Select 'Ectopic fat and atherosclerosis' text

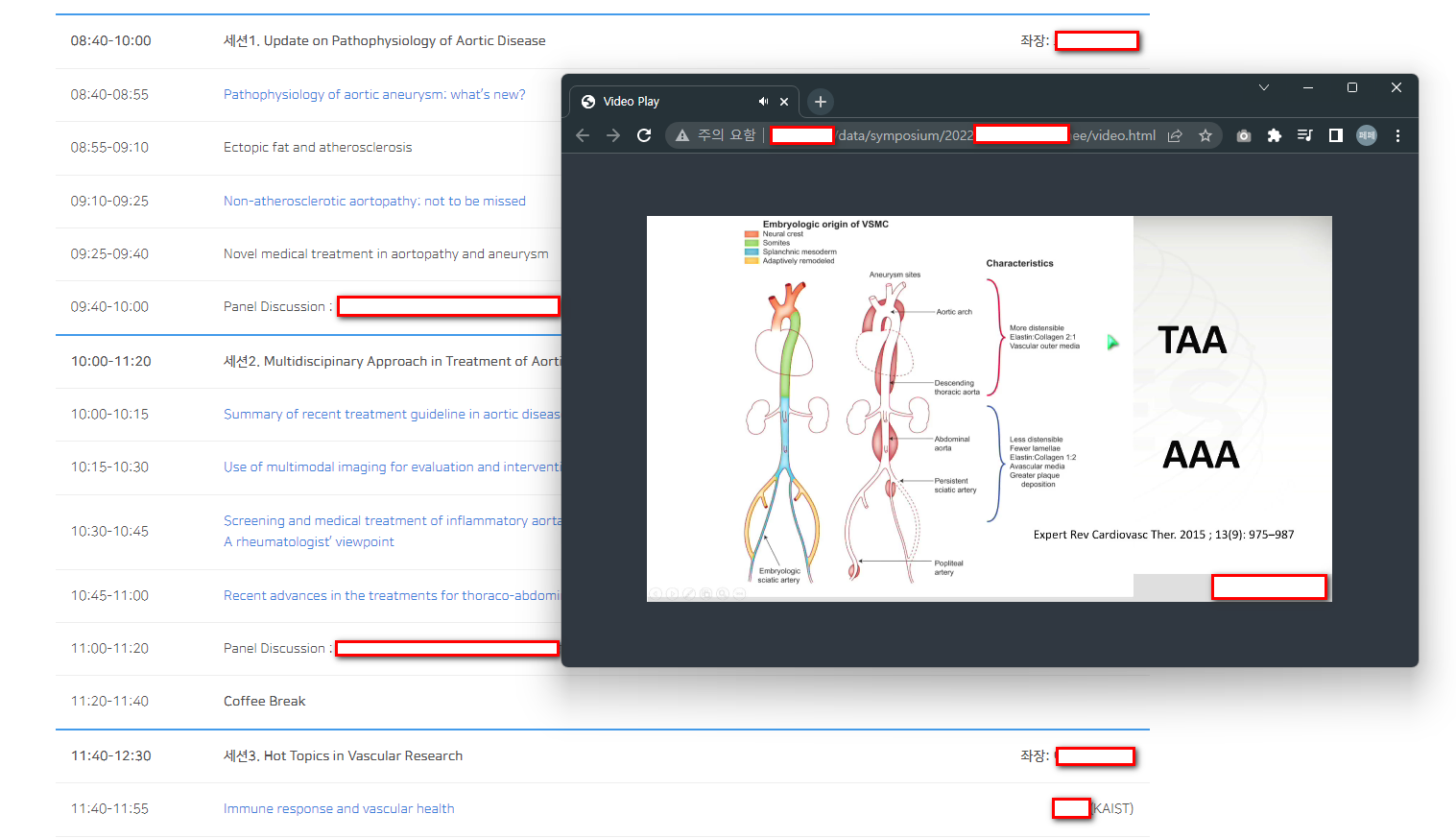tap(318, 147)
